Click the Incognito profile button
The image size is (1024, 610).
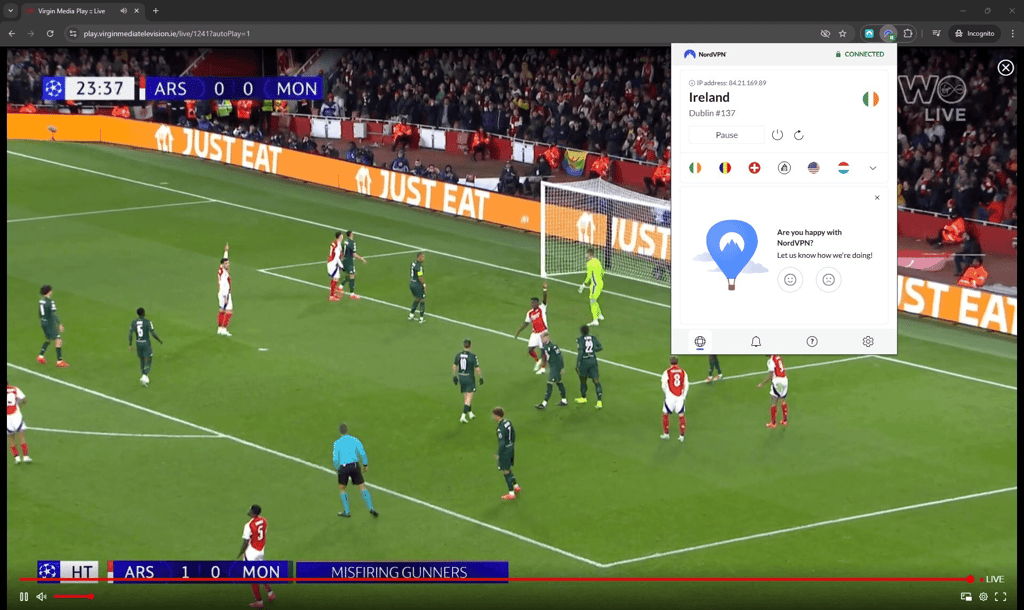click(974, 33)
